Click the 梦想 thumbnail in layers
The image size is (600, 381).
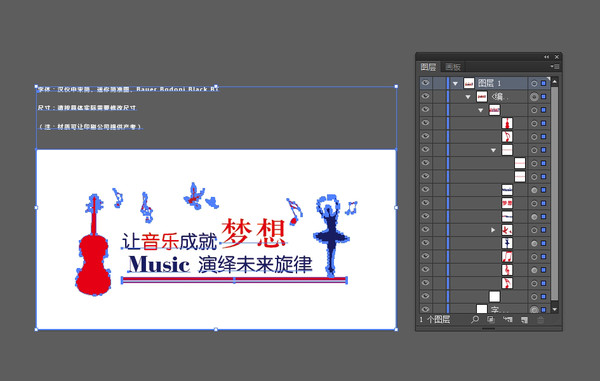(507, 203)
